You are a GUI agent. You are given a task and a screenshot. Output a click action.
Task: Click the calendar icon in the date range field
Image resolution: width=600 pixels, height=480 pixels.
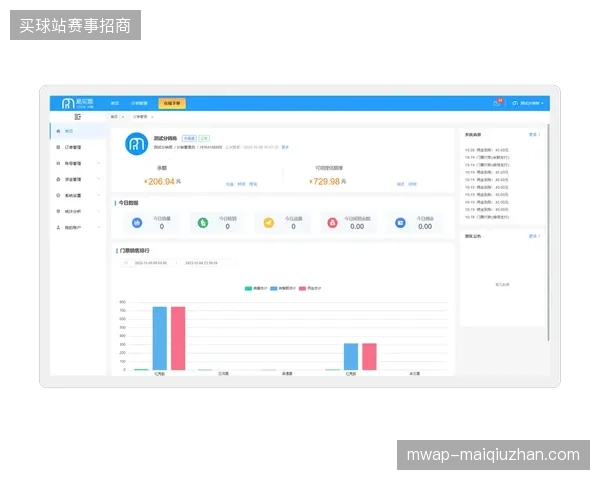pyautogui.click(x=126, y=263)
